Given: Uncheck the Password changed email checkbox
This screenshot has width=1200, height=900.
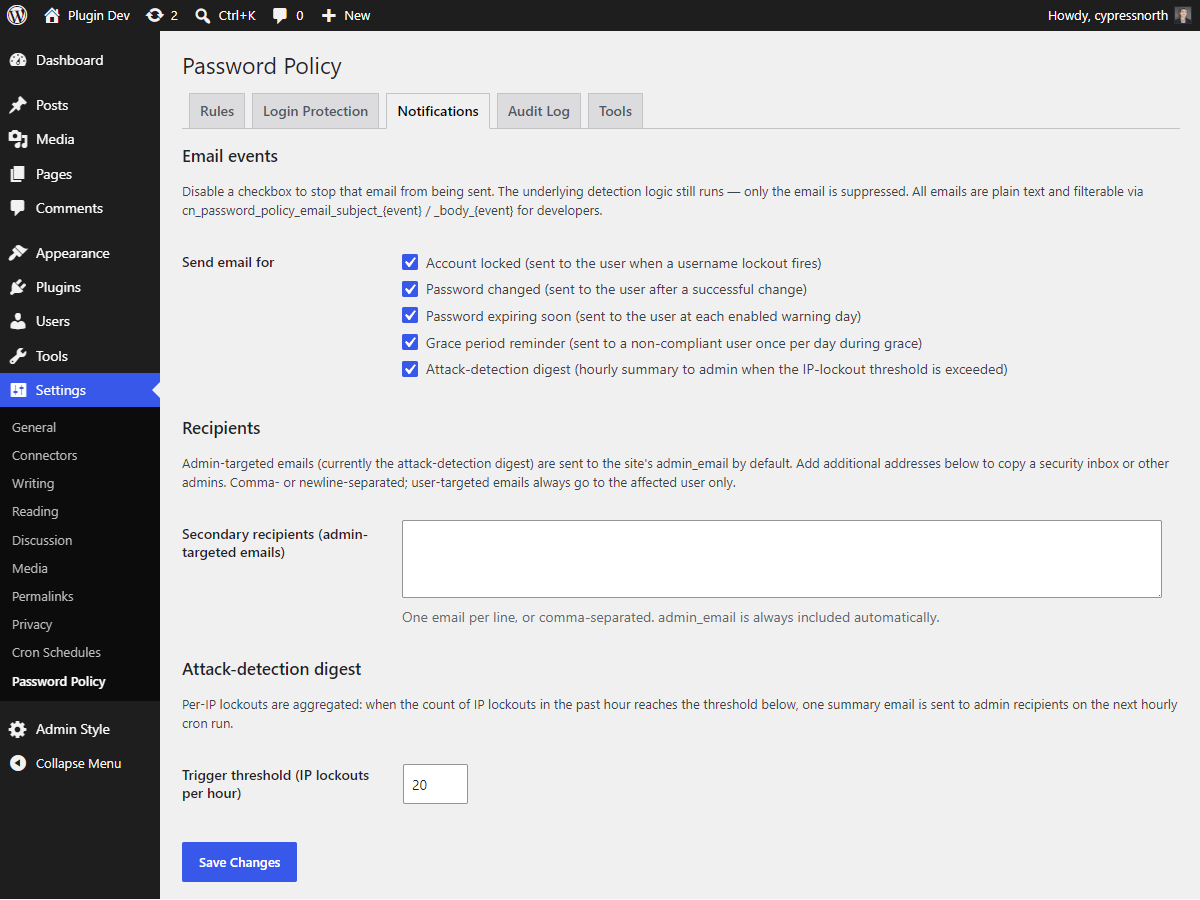Looking at the screenshot, I should point(410,289).
